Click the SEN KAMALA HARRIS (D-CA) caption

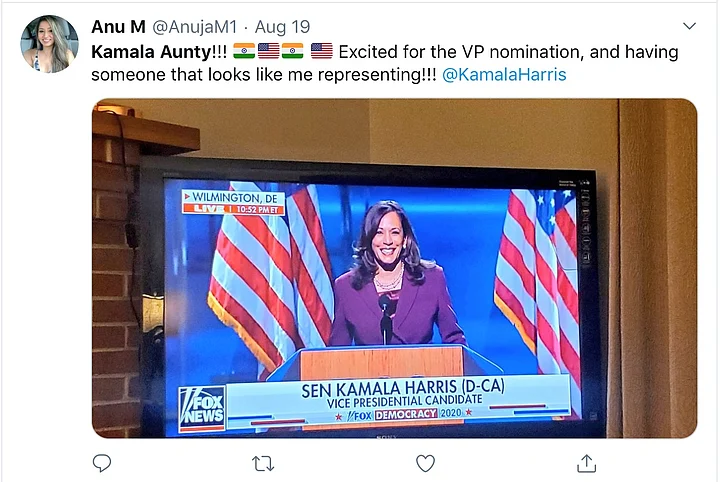click(x=403, y=389)
